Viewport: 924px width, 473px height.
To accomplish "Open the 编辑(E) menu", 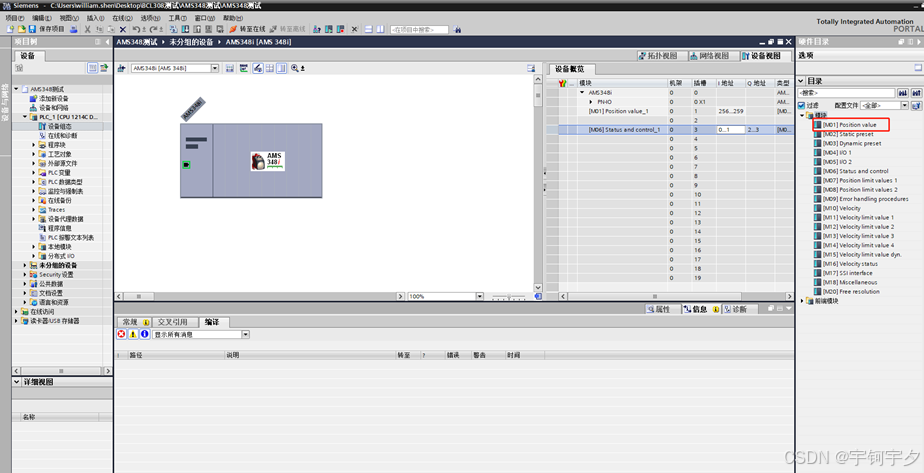I will click(x=42, y=18).
